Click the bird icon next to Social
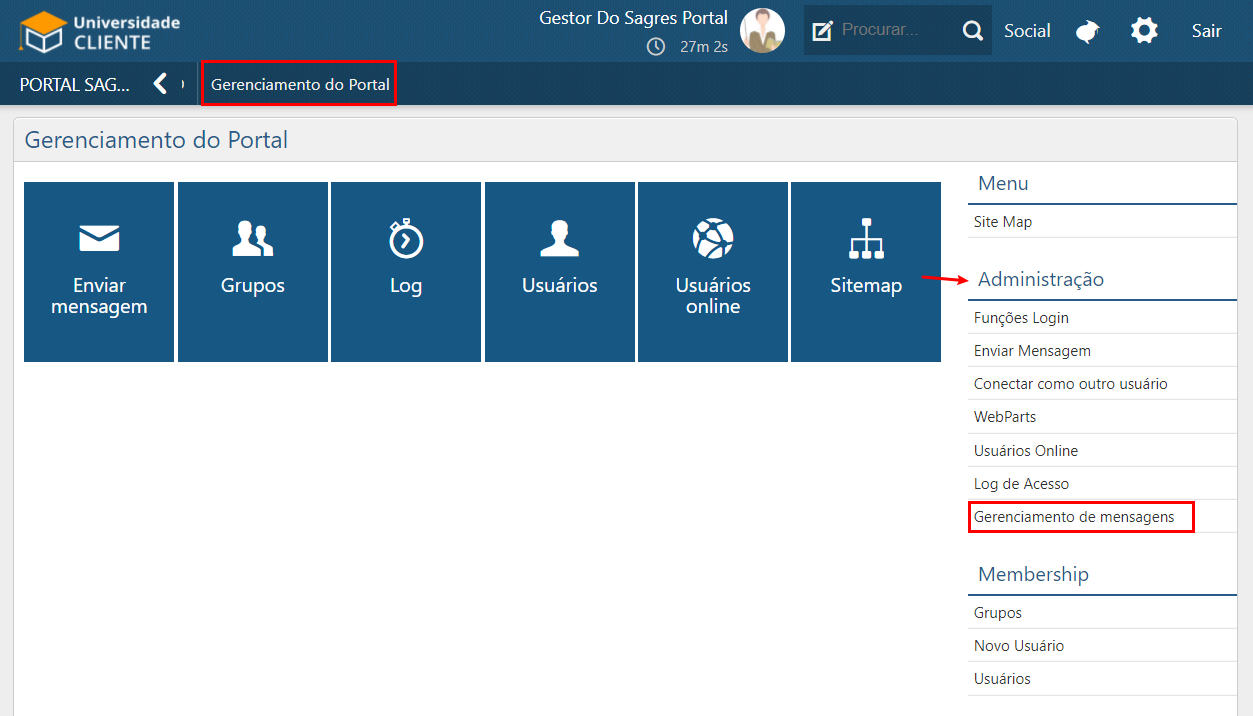This screenshot has width=1253, height=716. pyautogui.click(x=1088, y=32)
